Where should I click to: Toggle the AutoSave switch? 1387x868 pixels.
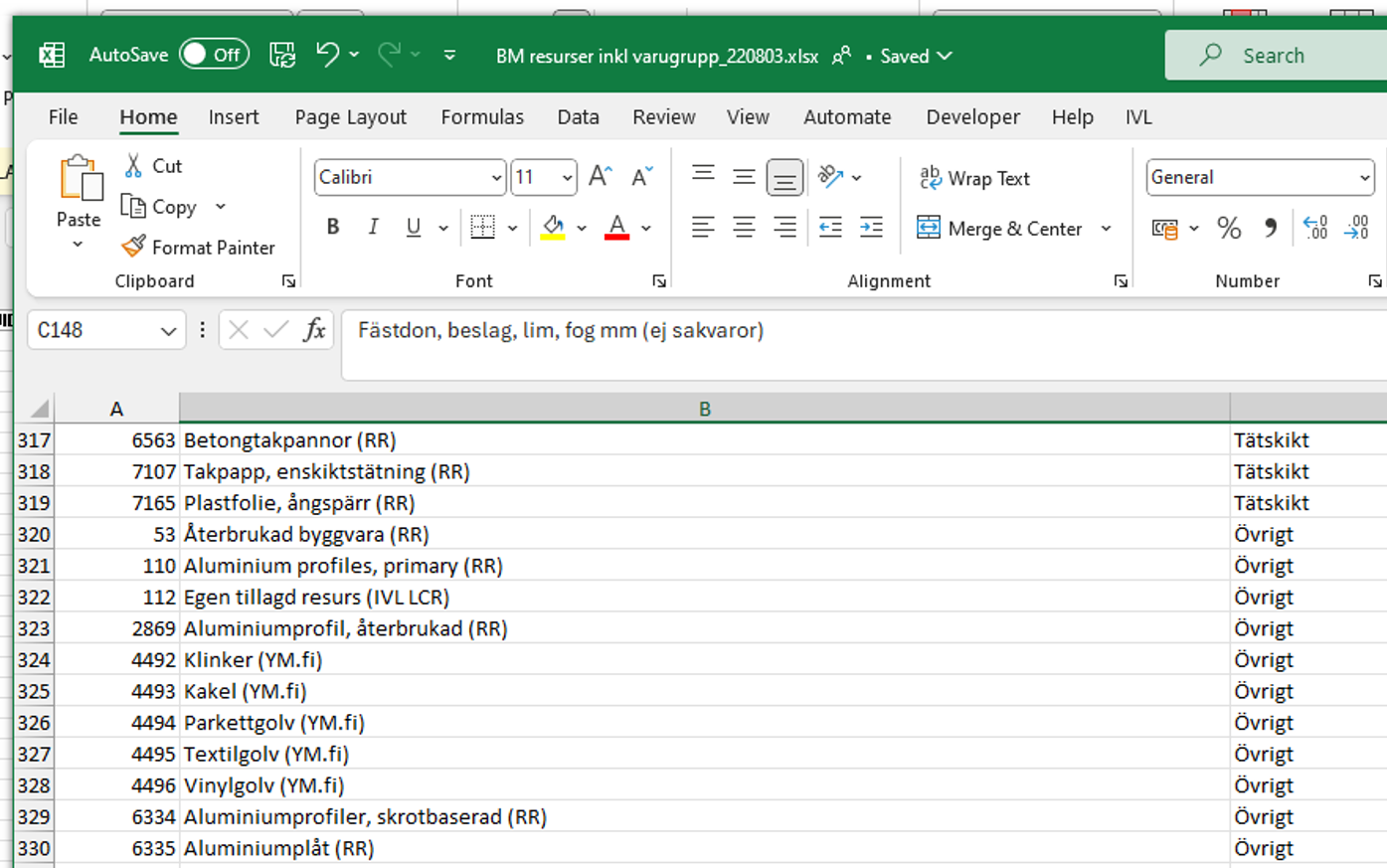(214, 55)
